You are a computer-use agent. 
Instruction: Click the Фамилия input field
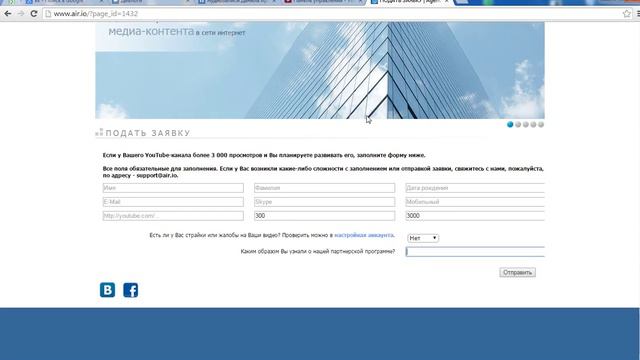pos(324,188)
